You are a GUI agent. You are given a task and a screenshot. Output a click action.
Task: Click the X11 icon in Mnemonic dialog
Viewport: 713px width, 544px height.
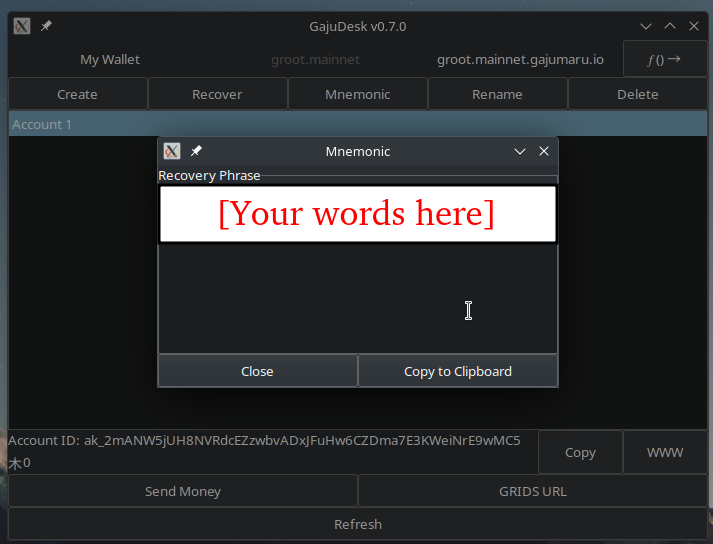172,151
